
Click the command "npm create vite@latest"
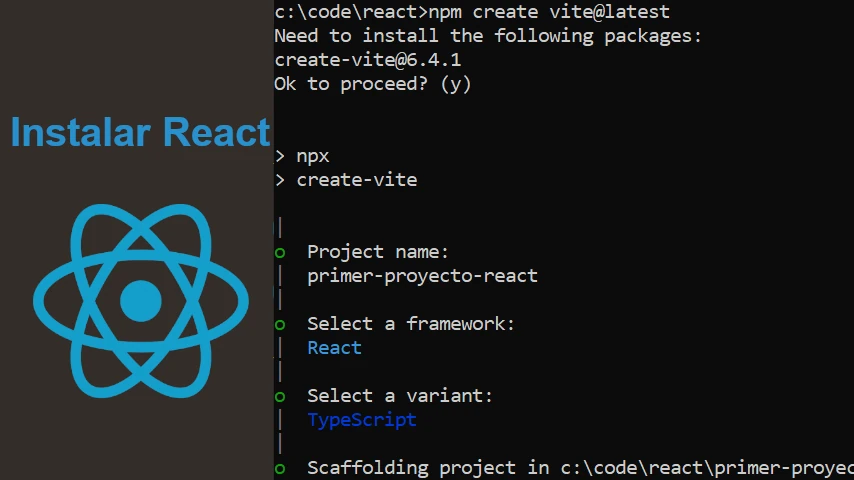(549, 11)
